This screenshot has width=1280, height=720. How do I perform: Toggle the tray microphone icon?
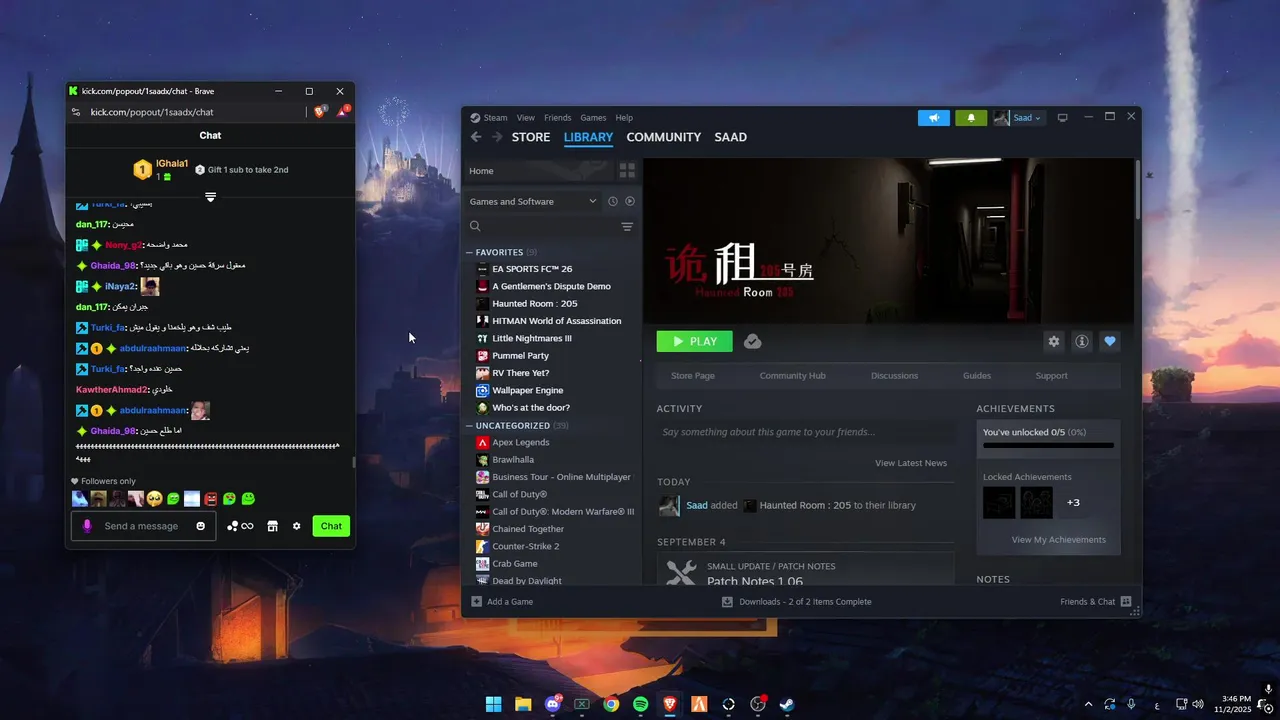coord(1131,704)
